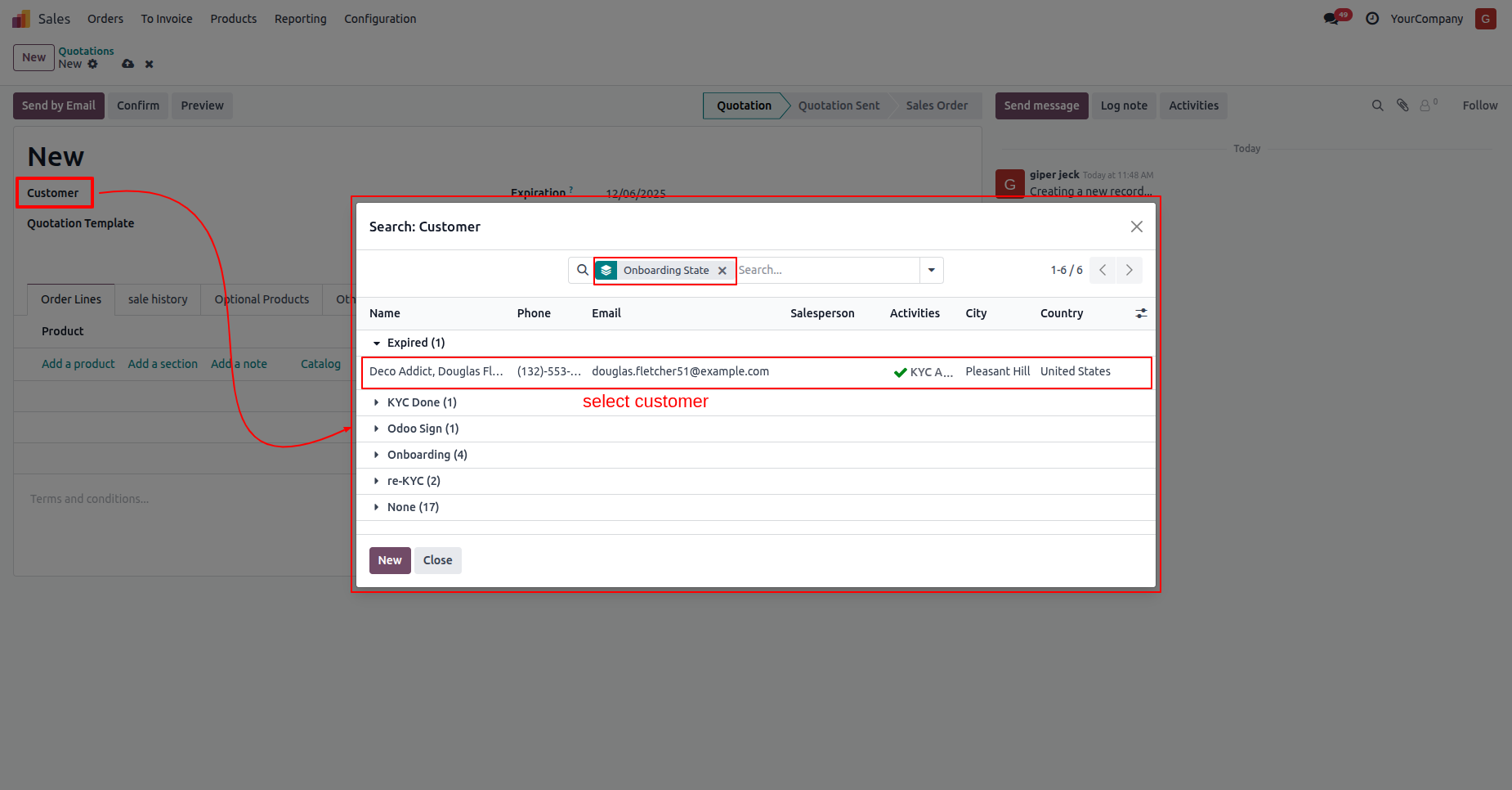Screen dimensions: 1512x790
Task: Click the Follow button
Action: [1479, 105]
